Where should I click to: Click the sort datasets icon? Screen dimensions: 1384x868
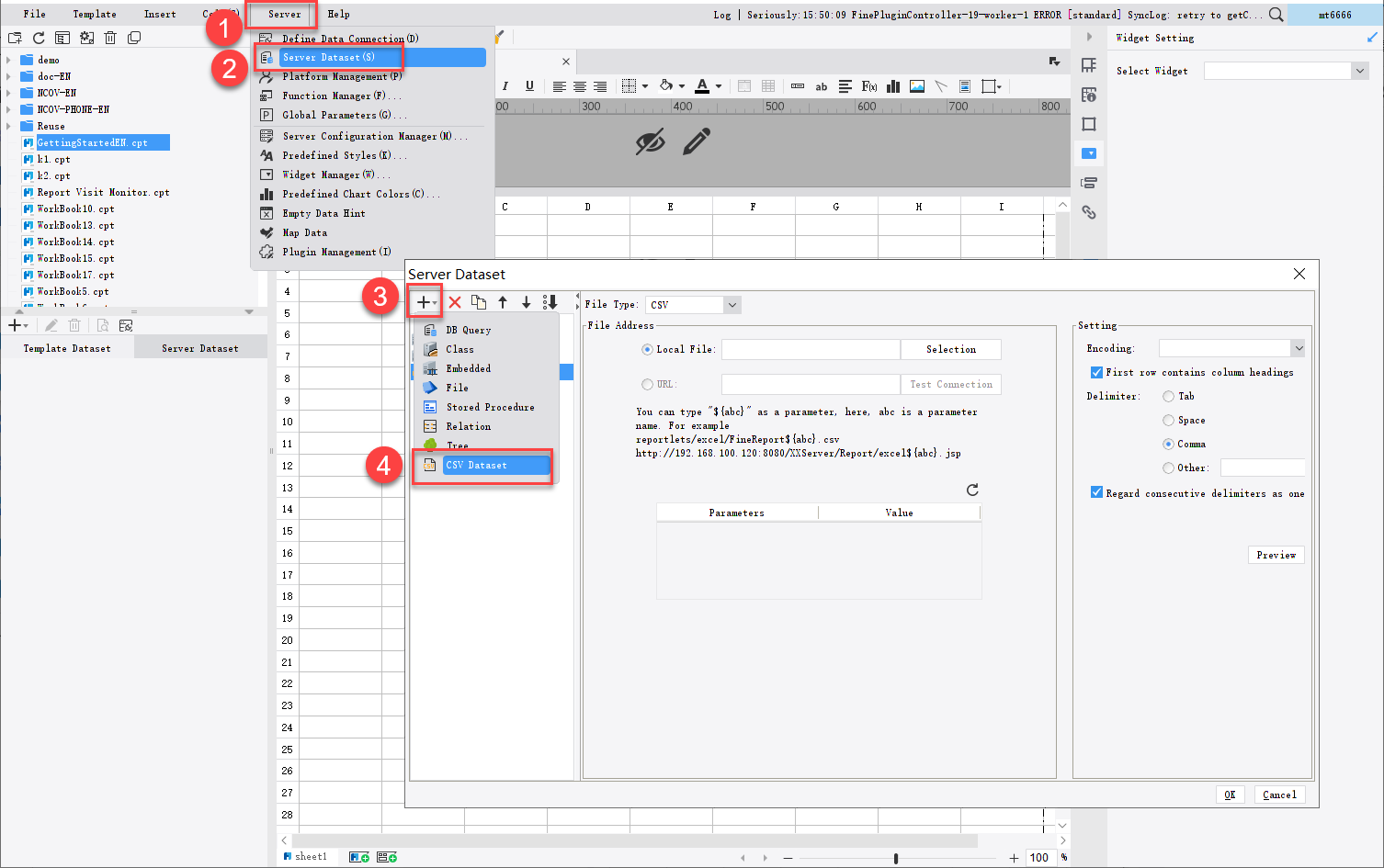pos(550,301)
